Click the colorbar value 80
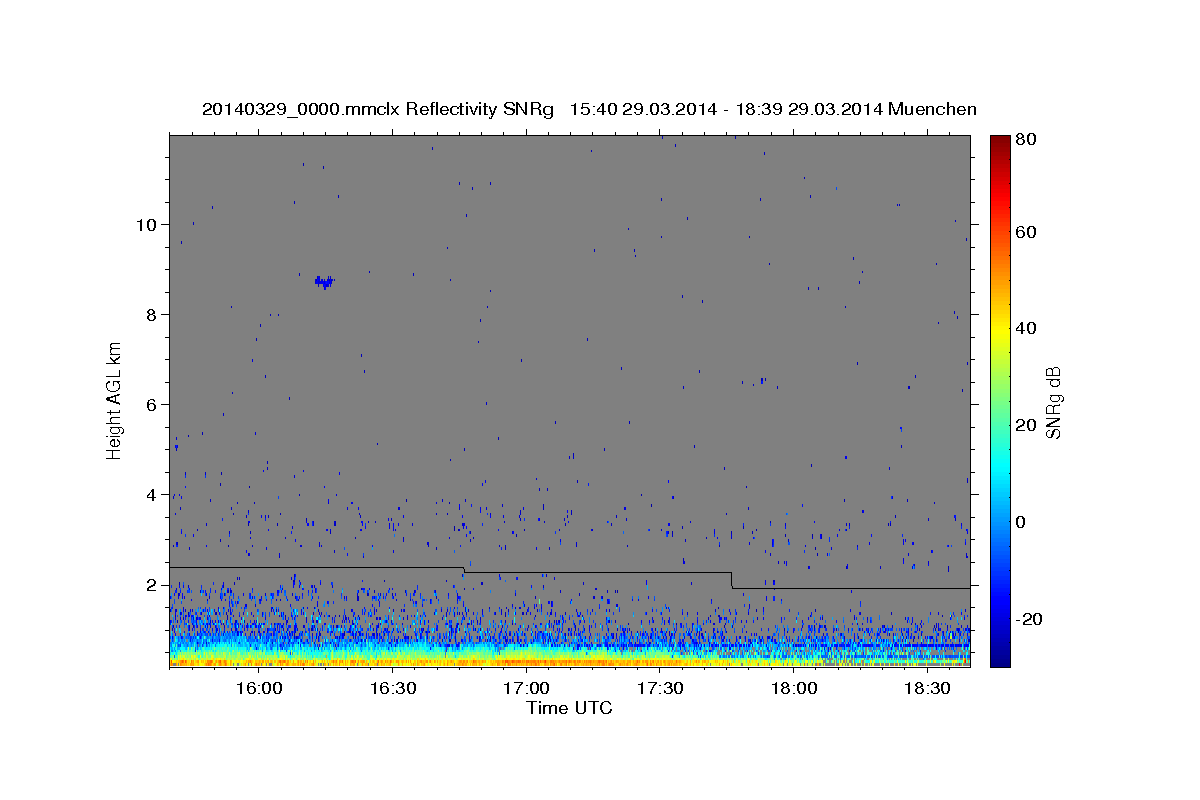This screenshot has height=800, width=1200. pos(1028,139)
